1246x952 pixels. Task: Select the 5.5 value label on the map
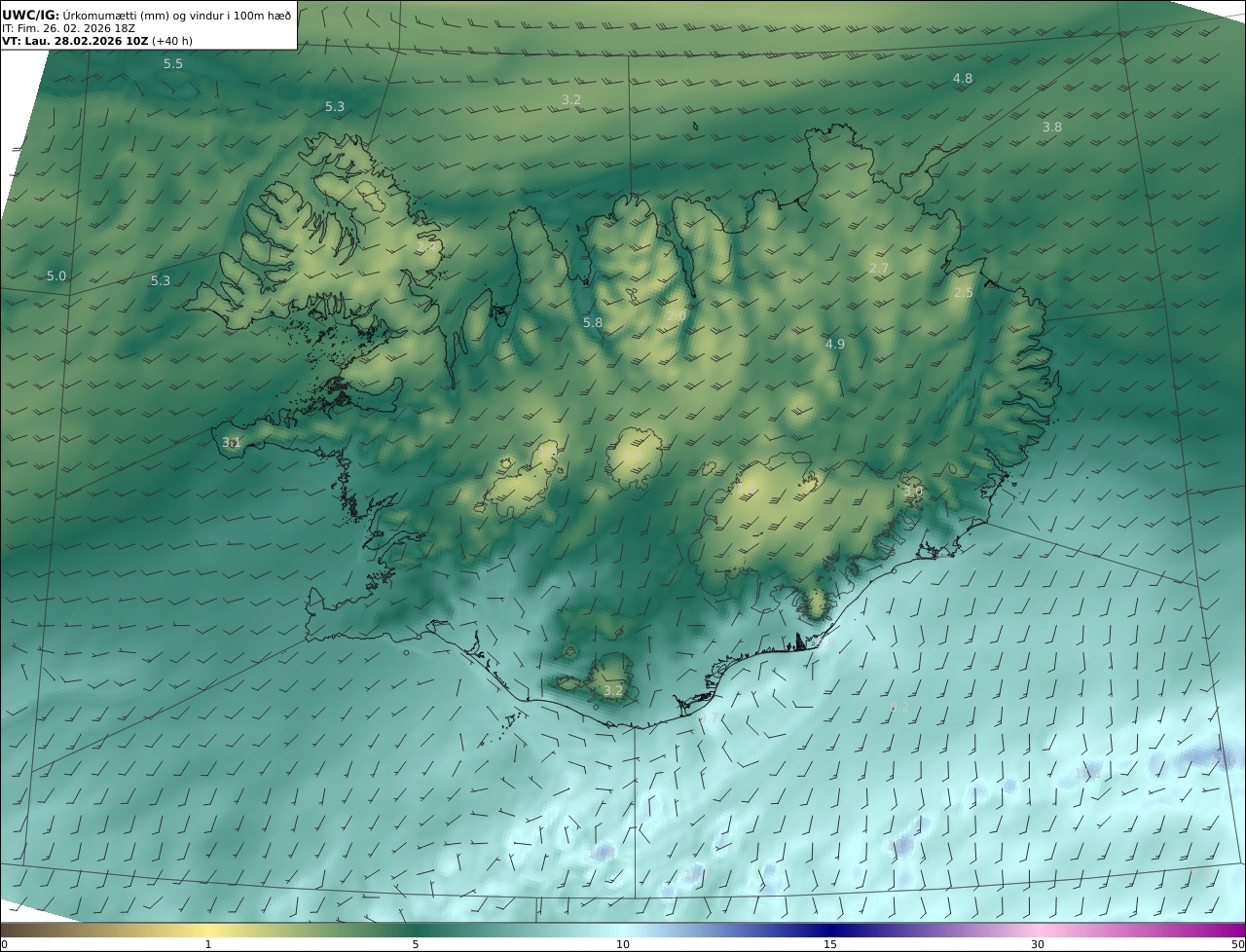[172, 64]
